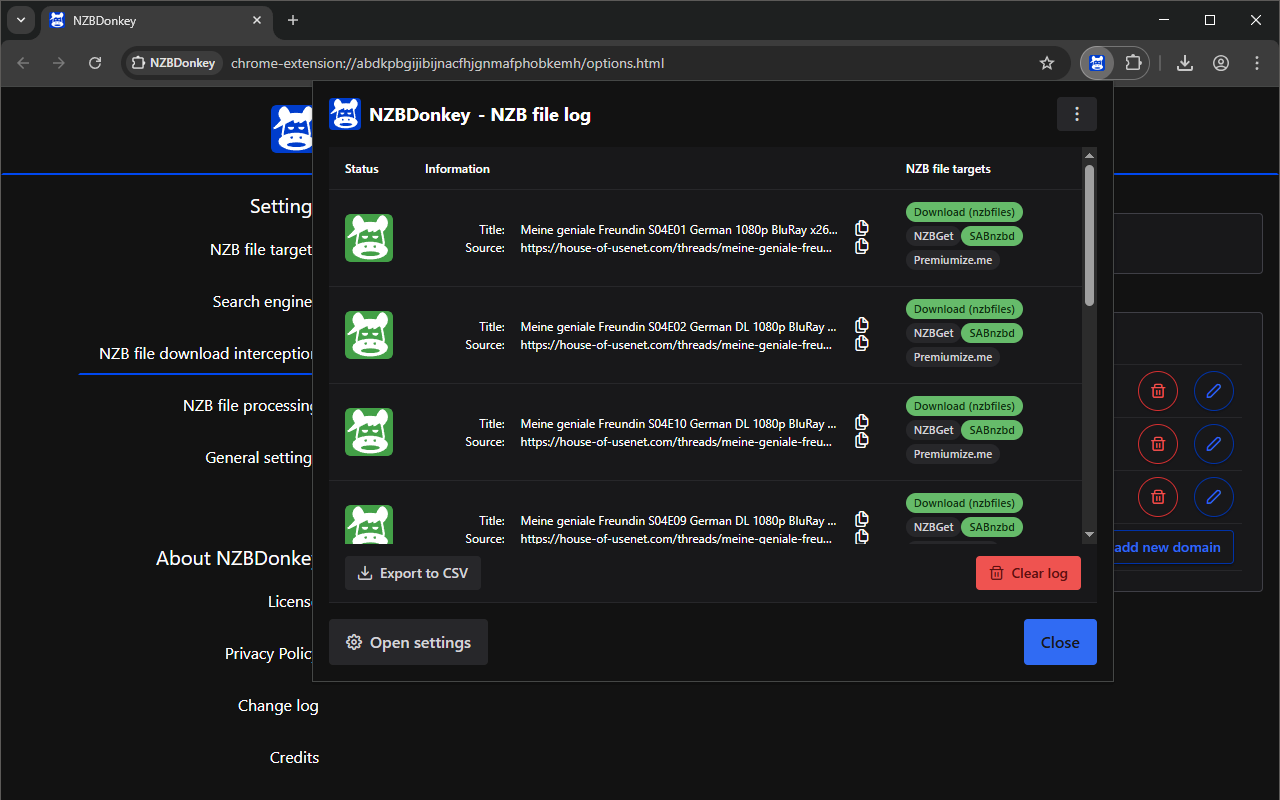
Task: Copy title of S04E02 log entry
Action: click(x=862, y=325)
